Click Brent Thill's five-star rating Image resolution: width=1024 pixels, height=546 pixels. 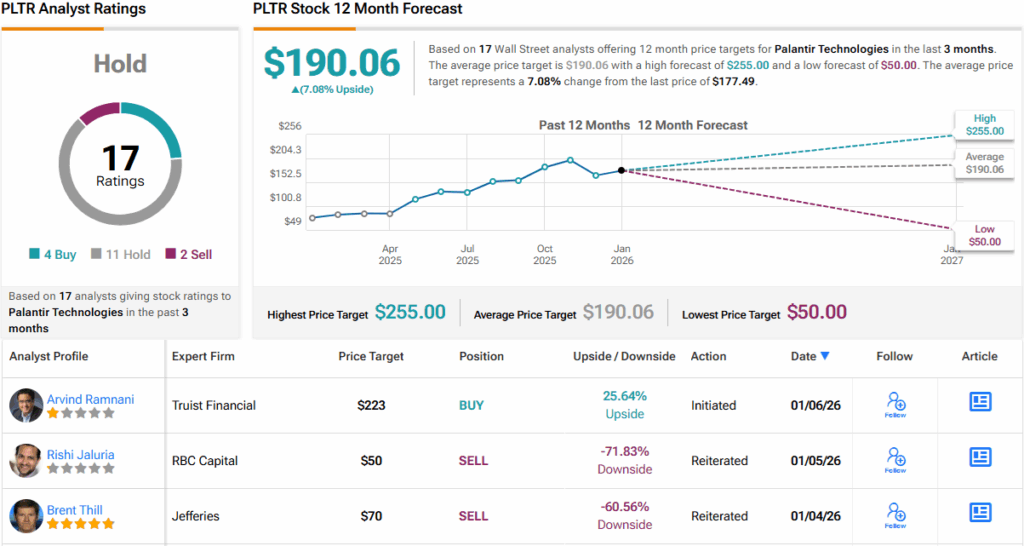tap(81, 524)
